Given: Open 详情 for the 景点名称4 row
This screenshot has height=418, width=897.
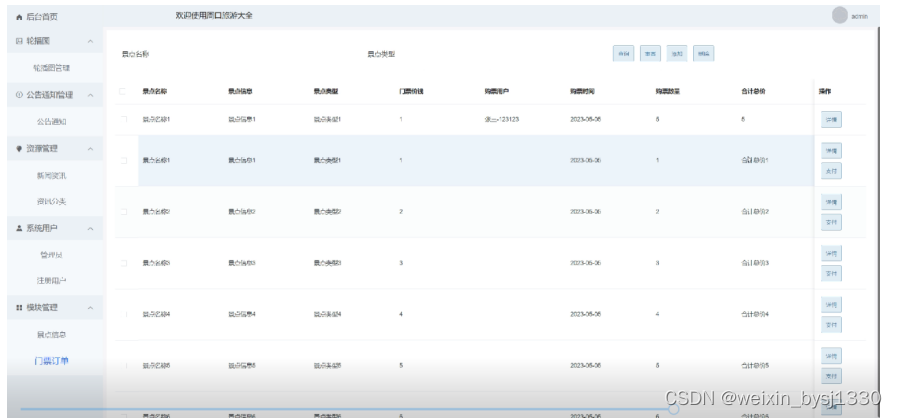Looking at the screenshot, I should pyautogui.click(x=831, y=305).
